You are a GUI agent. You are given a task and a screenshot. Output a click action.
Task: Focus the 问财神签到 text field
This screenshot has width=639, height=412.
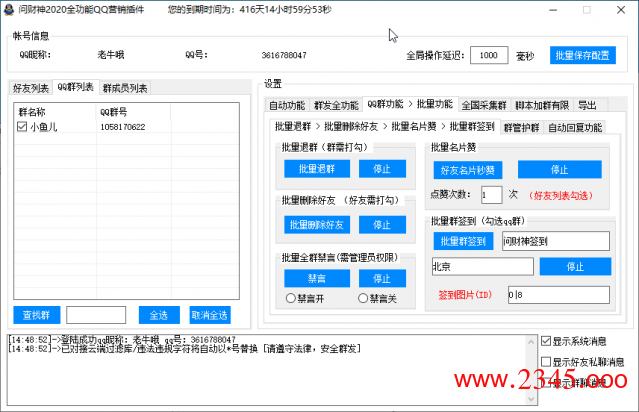pos(556,241)
